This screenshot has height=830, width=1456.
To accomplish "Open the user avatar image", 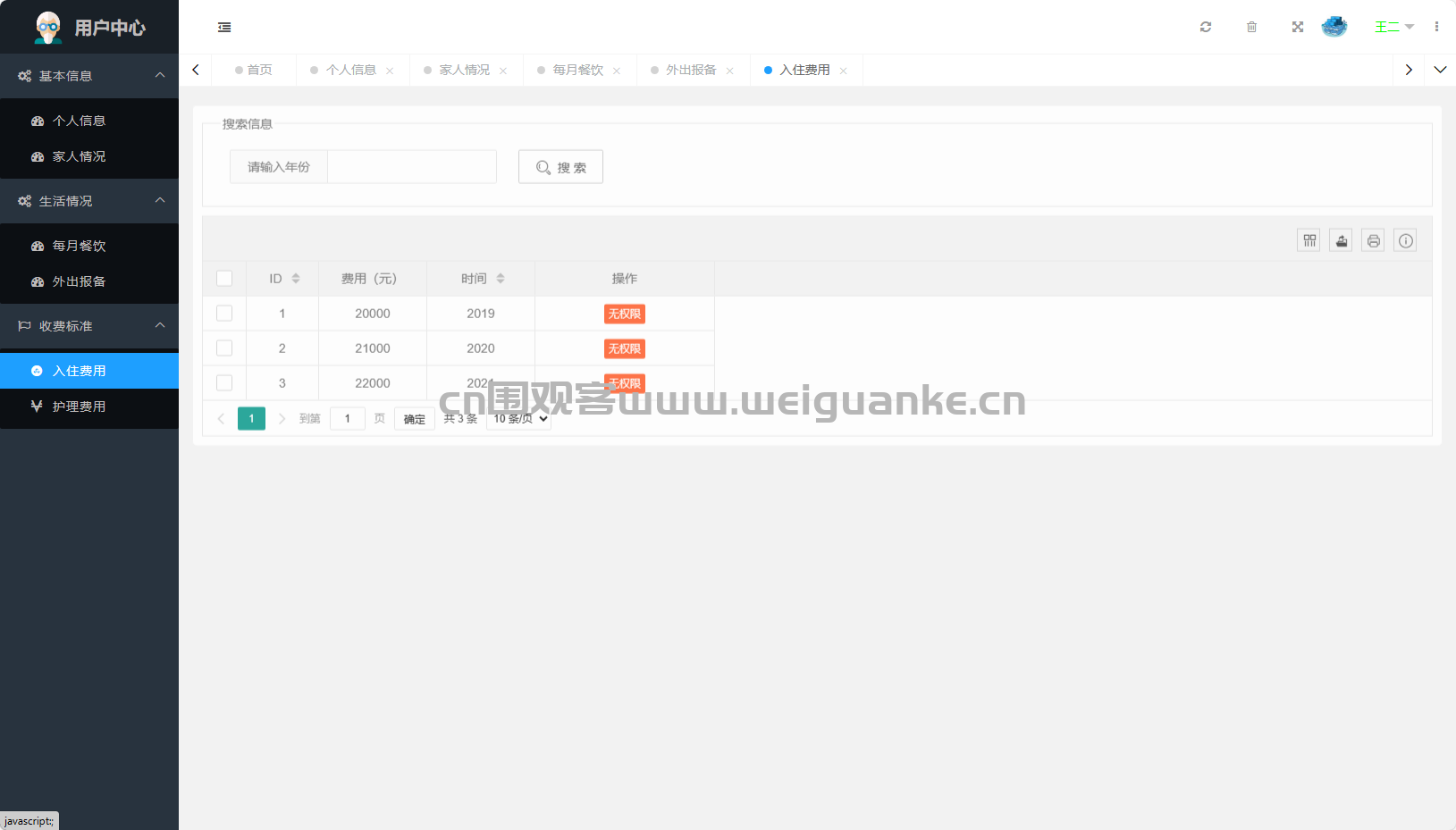I will (x=1334, y=27).
